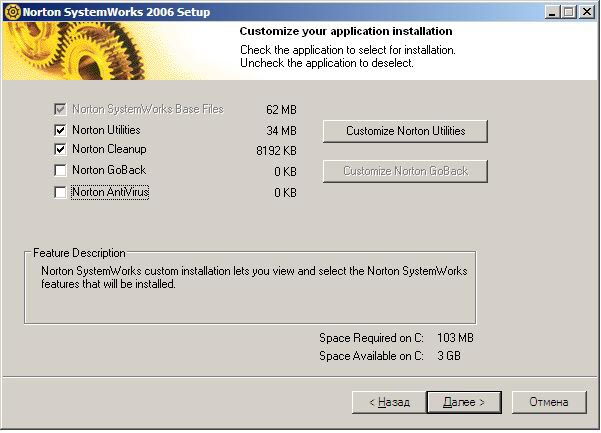Go back with the Назад button
Image resolution: width=601 pixels, height=433 pixels.
[x=389, y=402]
